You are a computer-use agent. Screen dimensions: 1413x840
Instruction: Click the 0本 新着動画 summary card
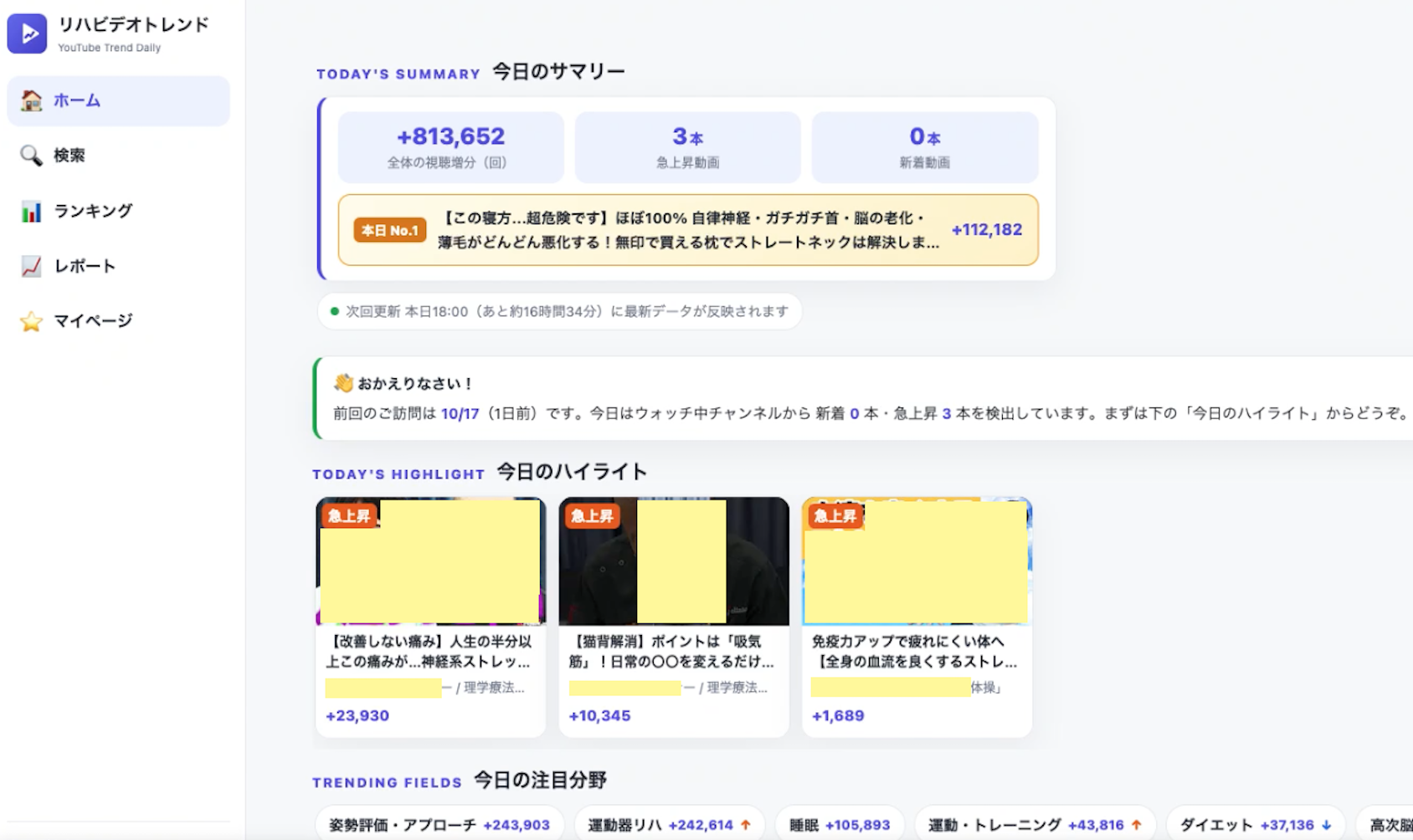coord(924,147)
